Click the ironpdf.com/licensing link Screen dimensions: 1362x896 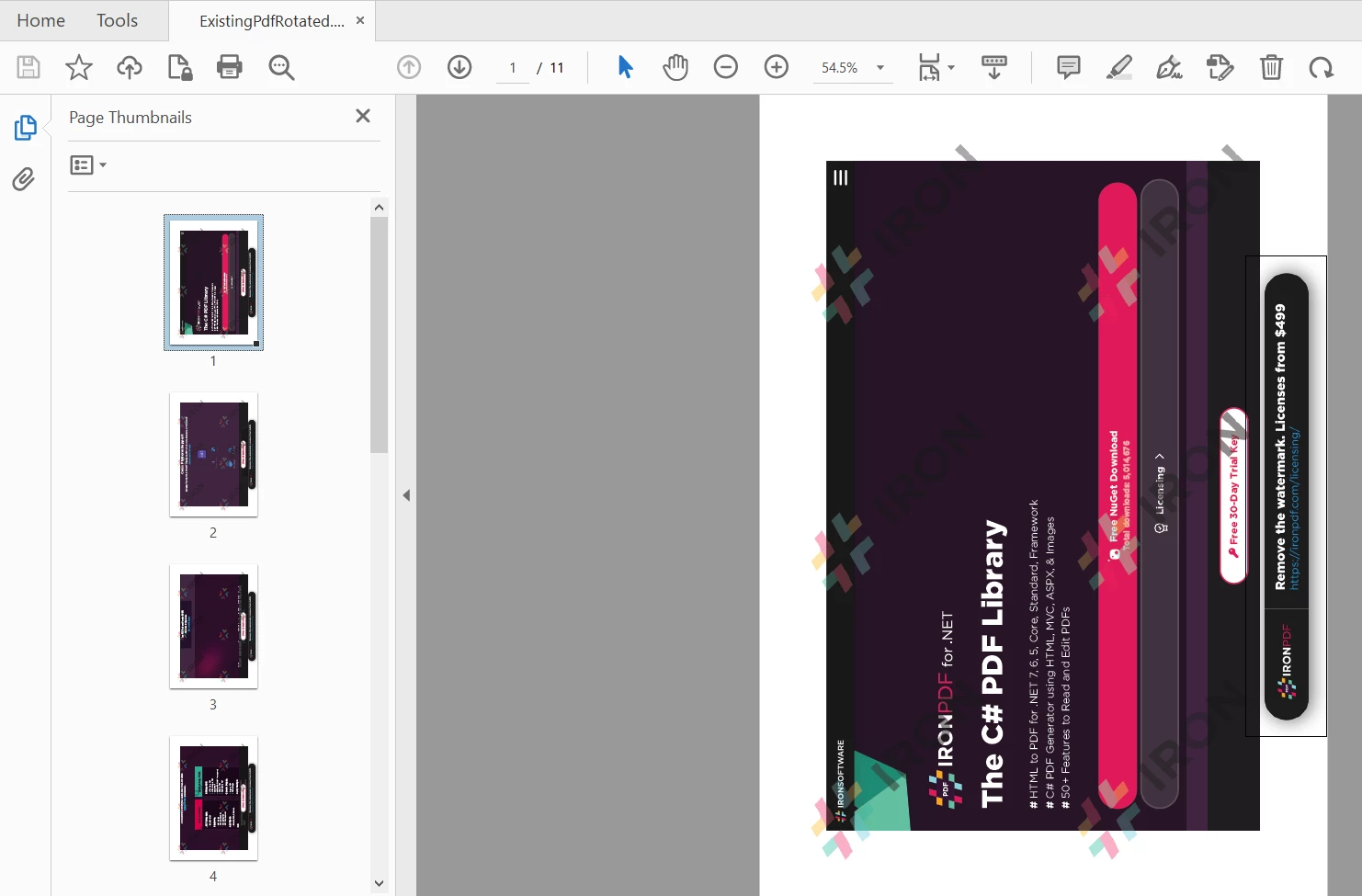pyautogui.click(x=1294, y=508)
